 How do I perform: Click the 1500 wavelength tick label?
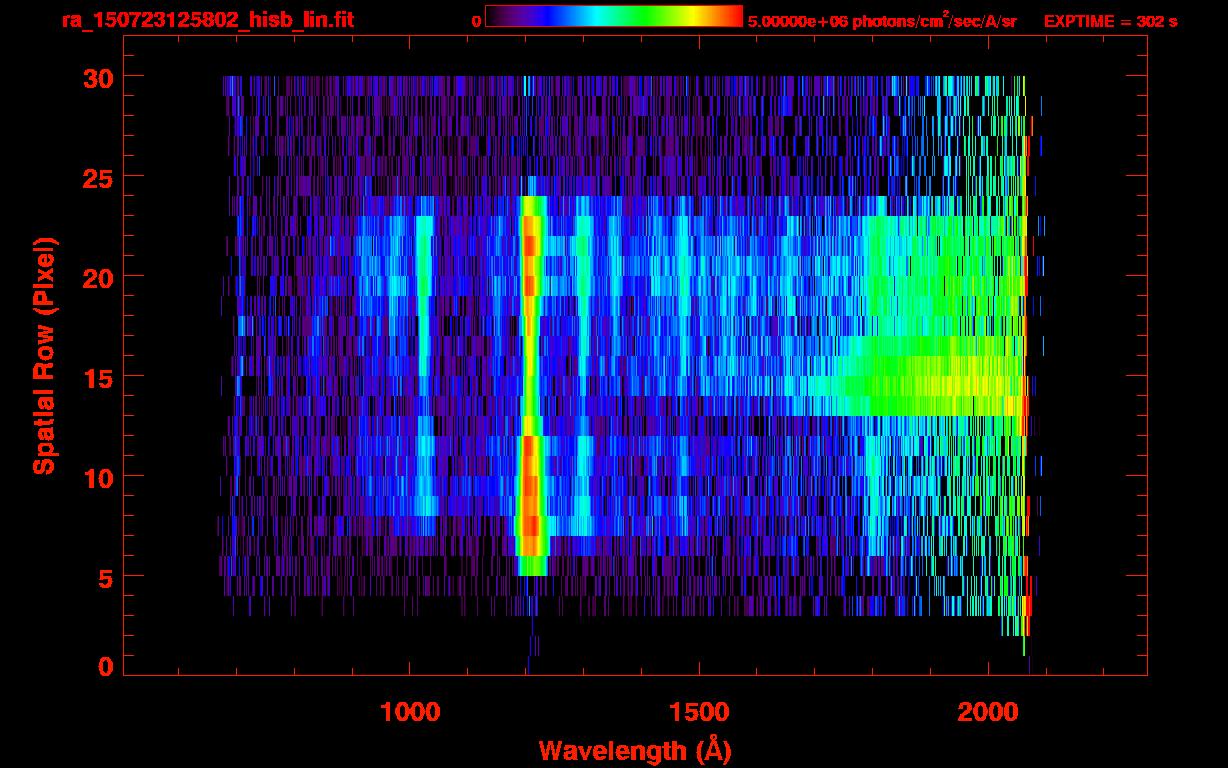698,712
